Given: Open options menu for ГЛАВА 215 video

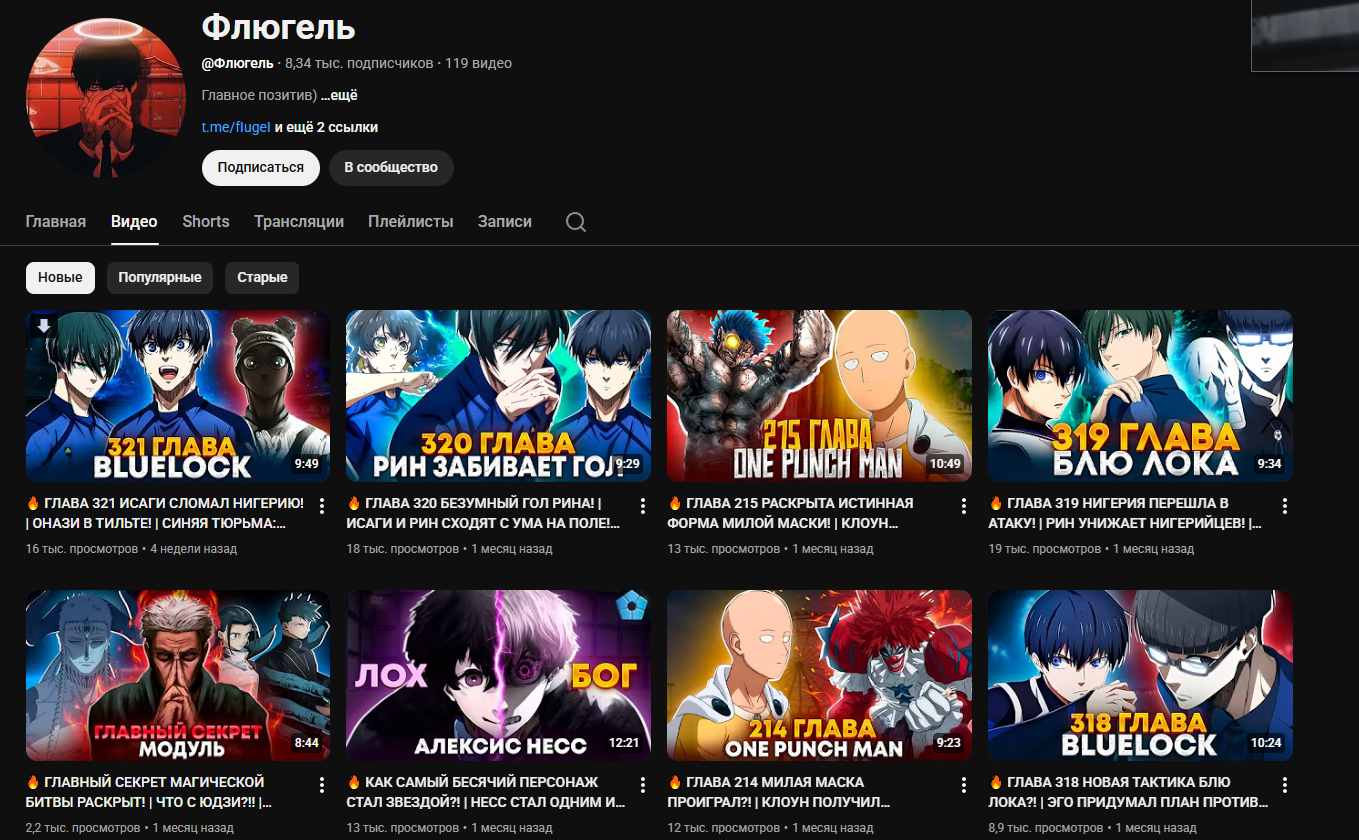Looking at the screenshot, I should point(964,506).
